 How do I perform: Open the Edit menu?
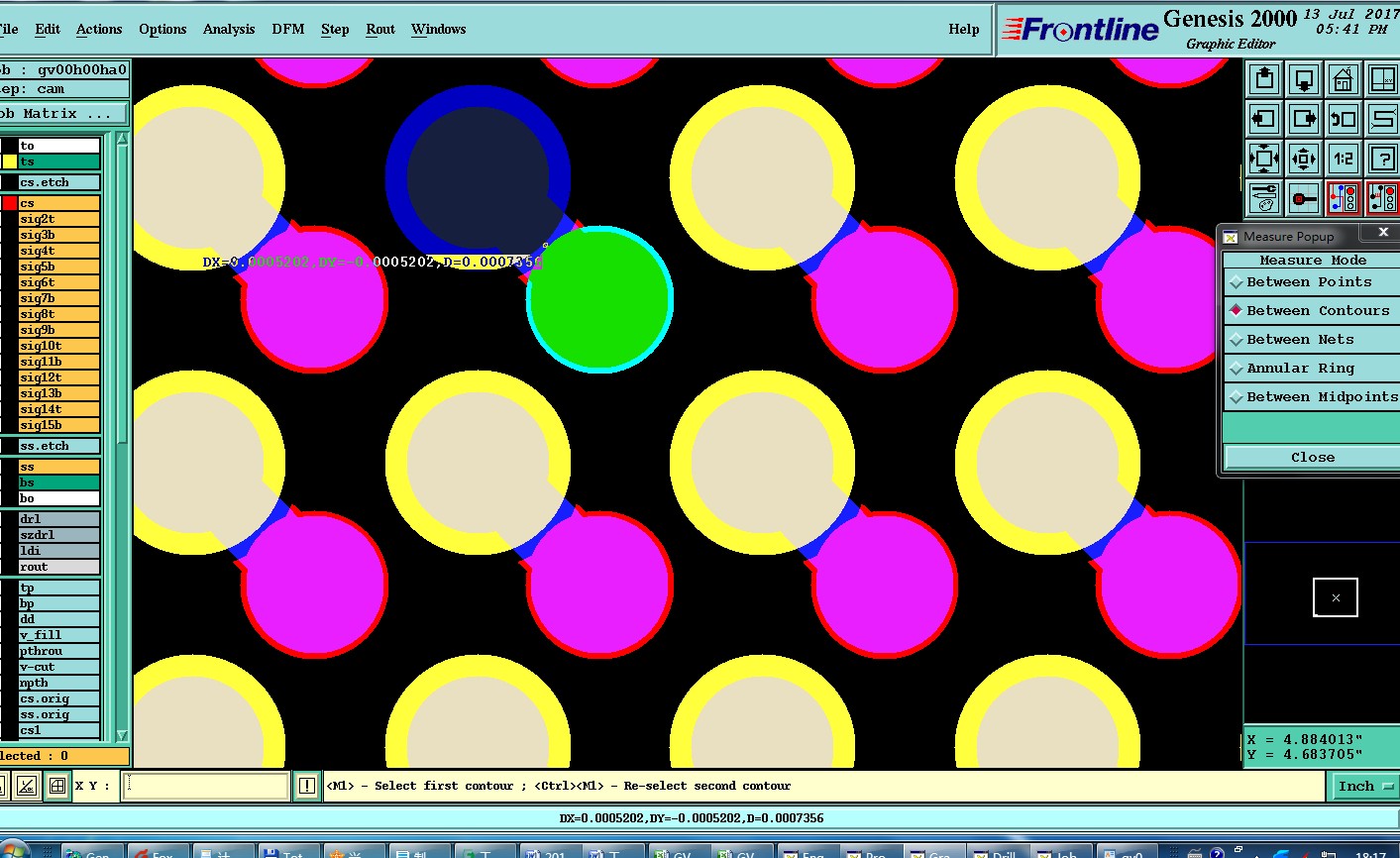click(48, 30)
